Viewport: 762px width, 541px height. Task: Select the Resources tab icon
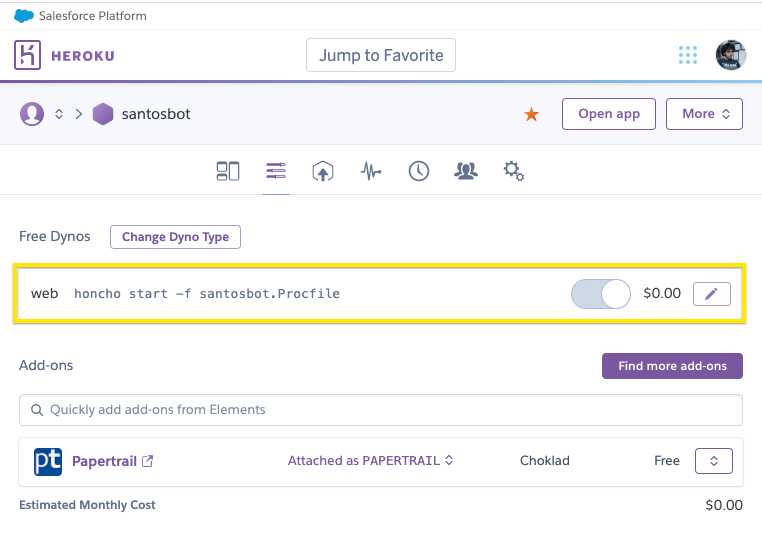click(x=276, y=171)
